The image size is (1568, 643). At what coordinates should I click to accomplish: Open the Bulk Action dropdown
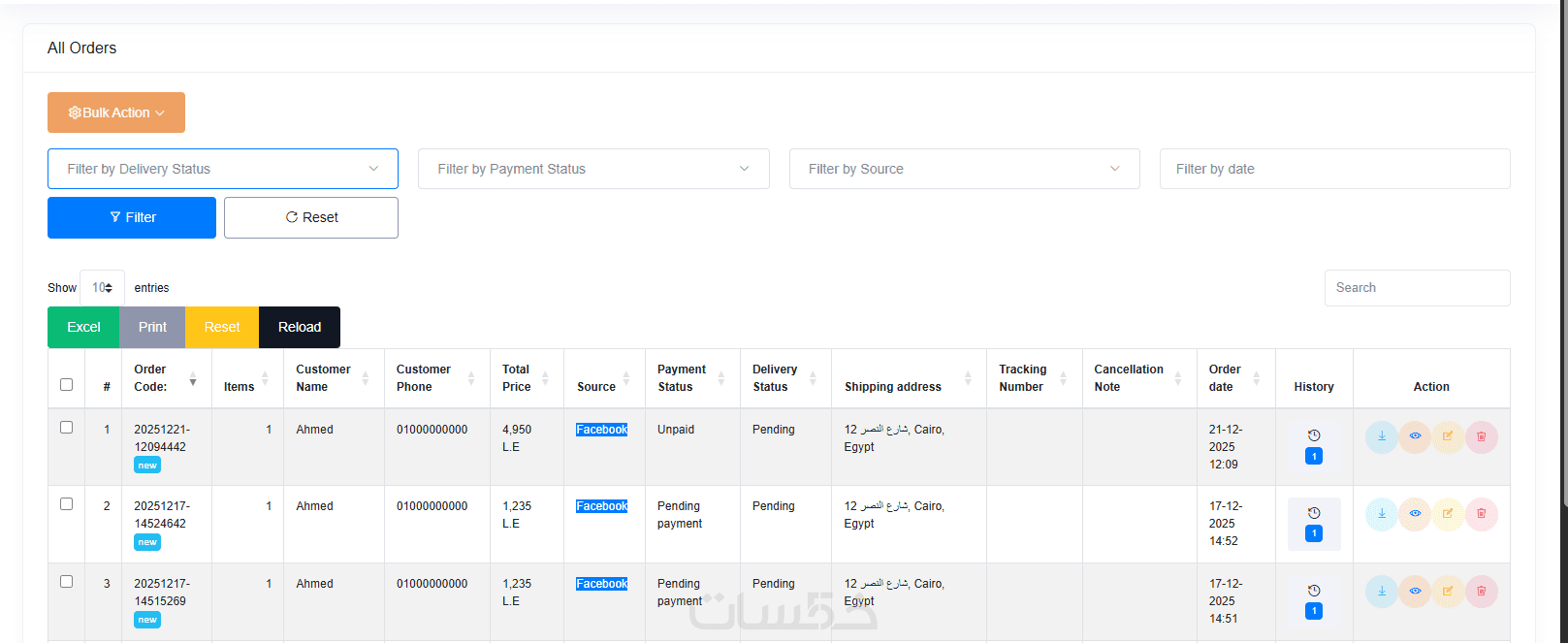pos(116,113)
